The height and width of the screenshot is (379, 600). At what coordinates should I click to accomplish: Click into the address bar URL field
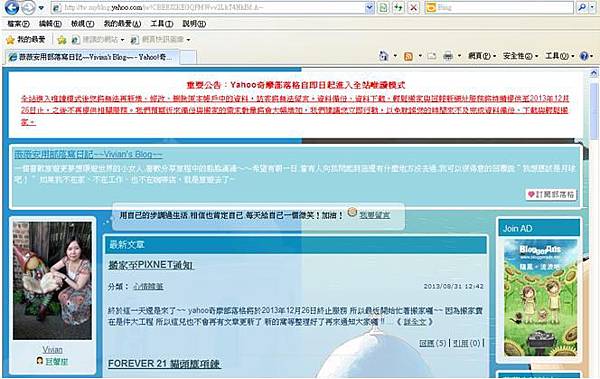pos(209,7)
